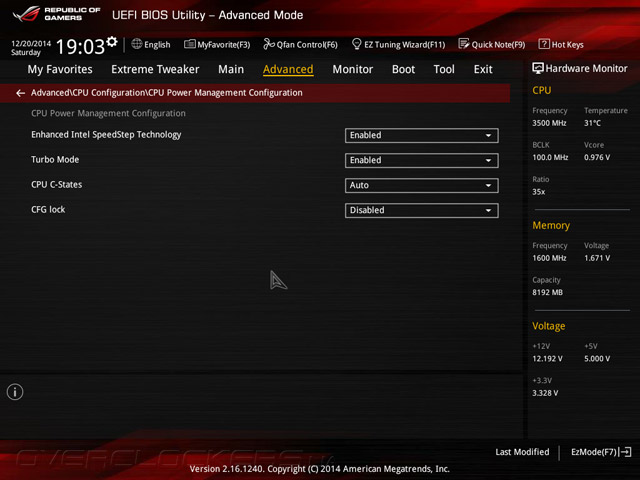Click Memory voltage value 1.671 V
The height and width of the screenshot is (480, 640).
pos(597,258)
